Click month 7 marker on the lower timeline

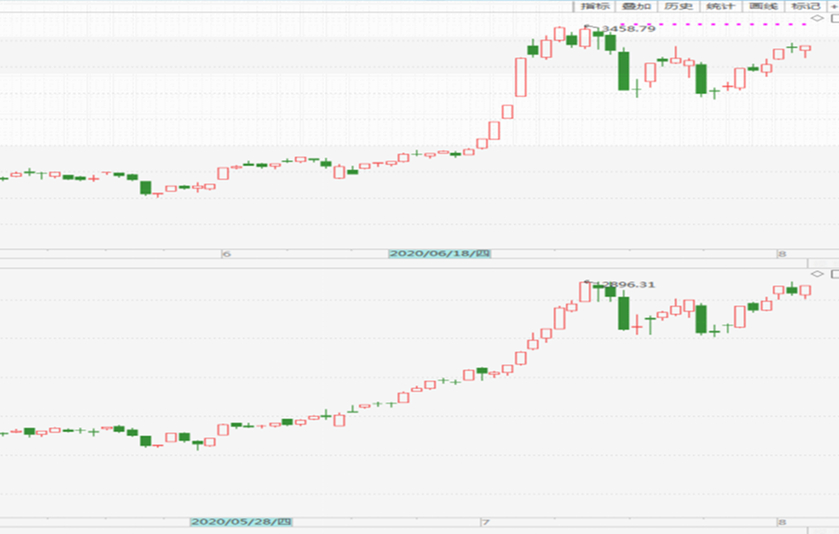(485, 522)
